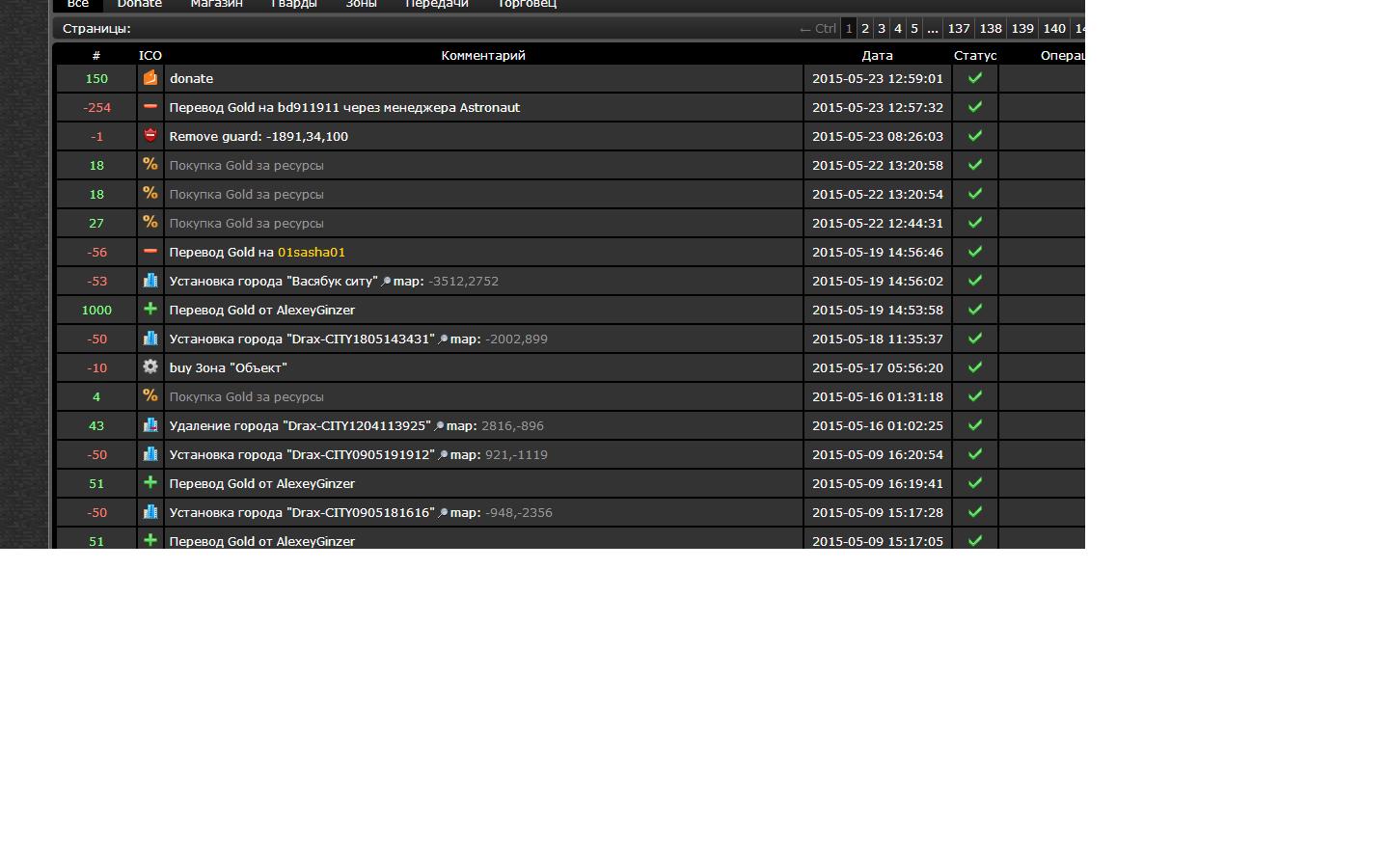Open the Передачи tab

coord(437,4)
